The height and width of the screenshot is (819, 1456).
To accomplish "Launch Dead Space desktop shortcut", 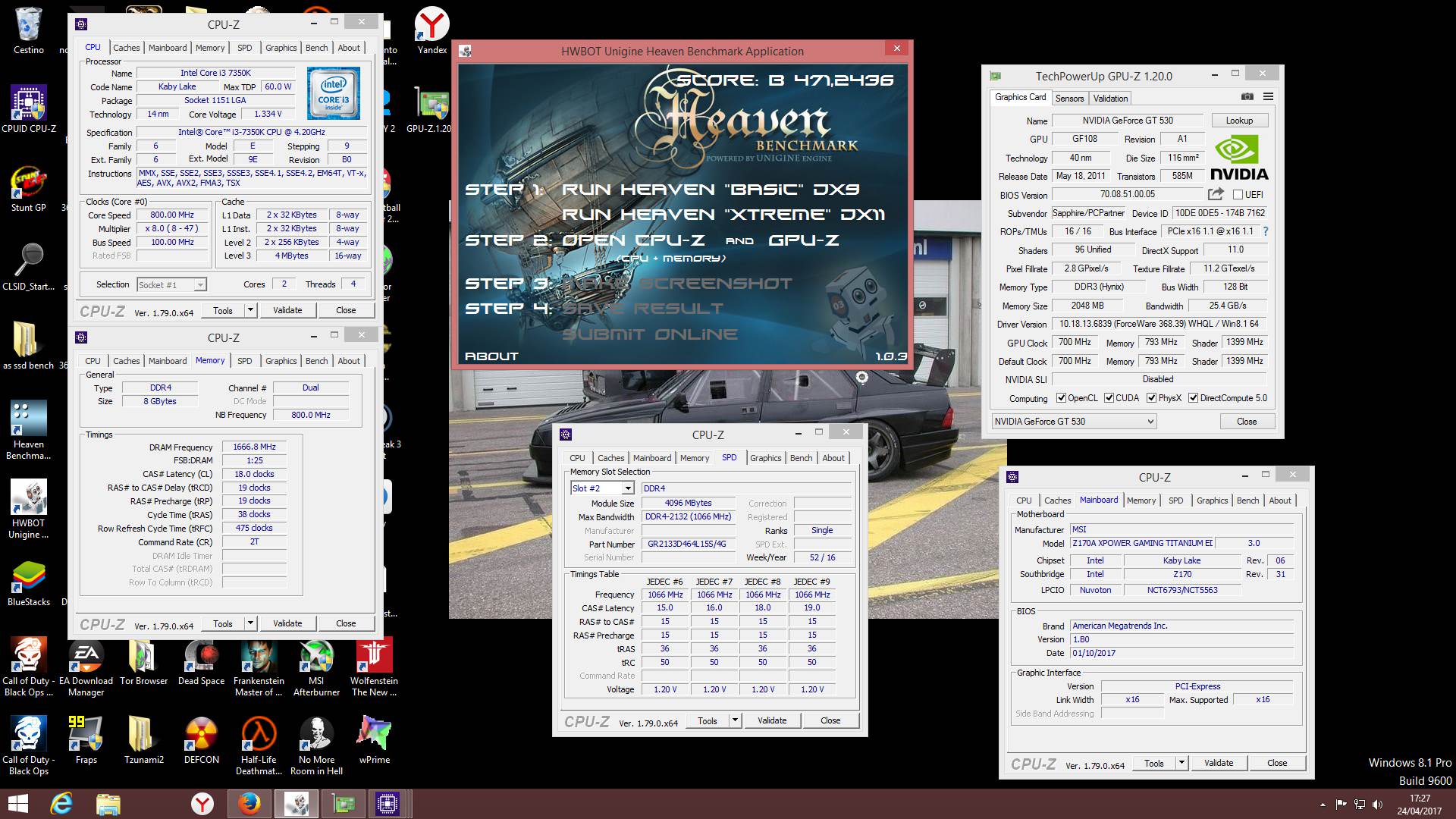I will point(202,661).
